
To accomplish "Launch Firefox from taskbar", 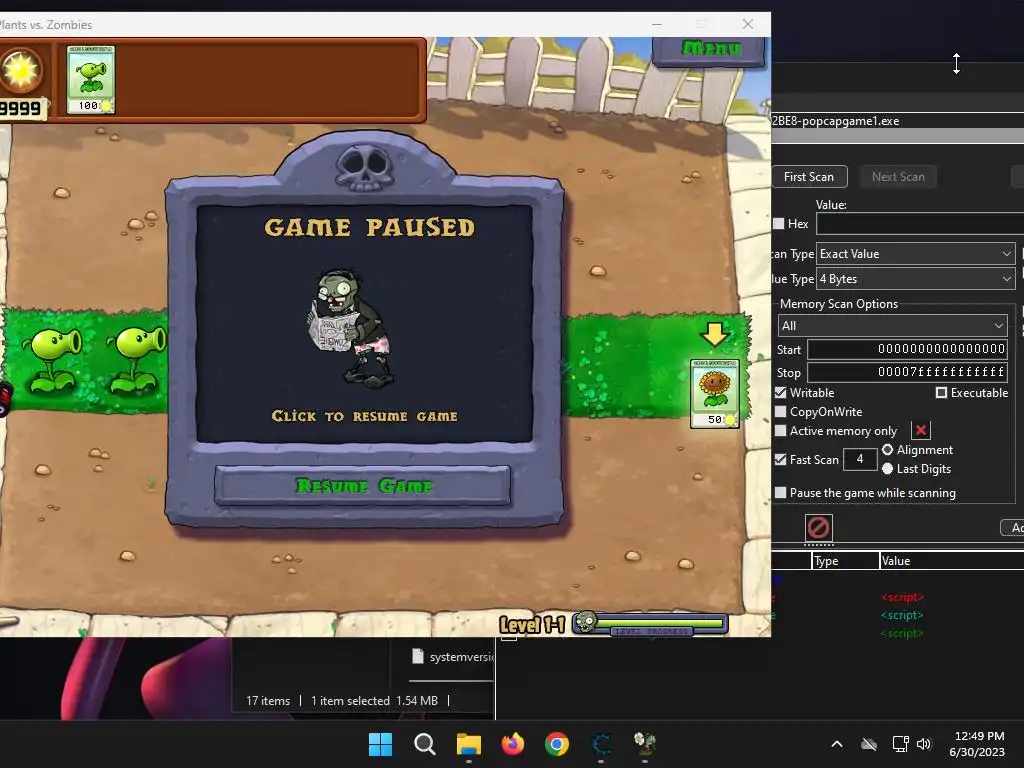I will (513, 744).
